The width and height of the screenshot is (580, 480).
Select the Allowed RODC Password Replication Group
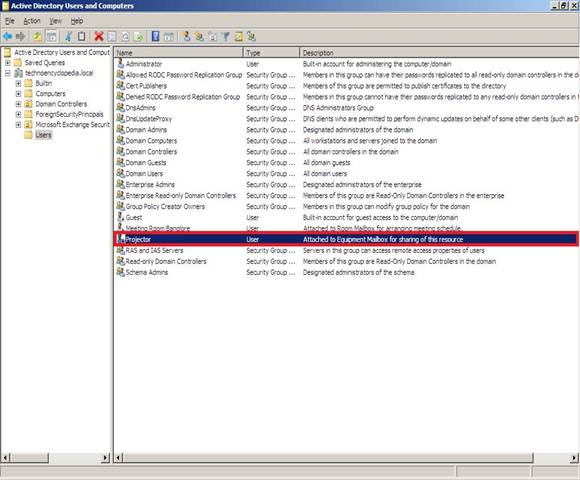click(x=346, y=75)
